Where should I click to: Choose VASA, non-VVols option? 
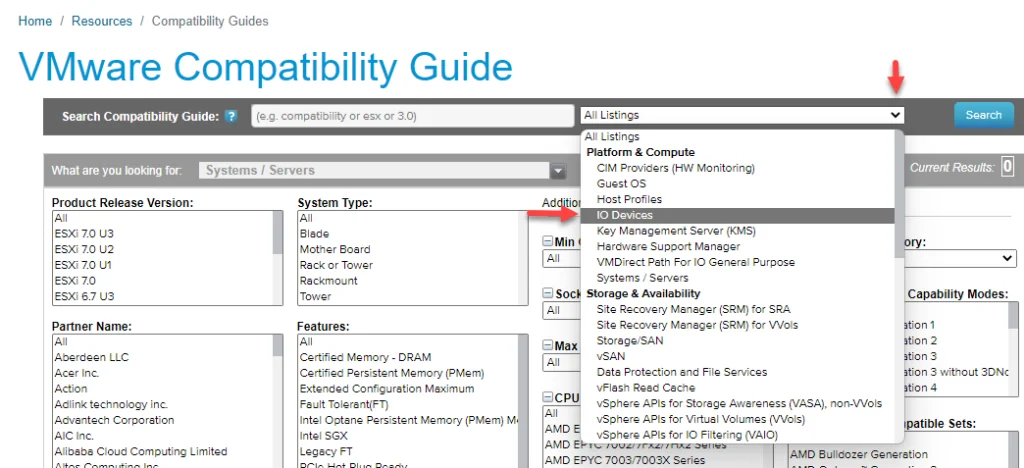tap(738, 403)
